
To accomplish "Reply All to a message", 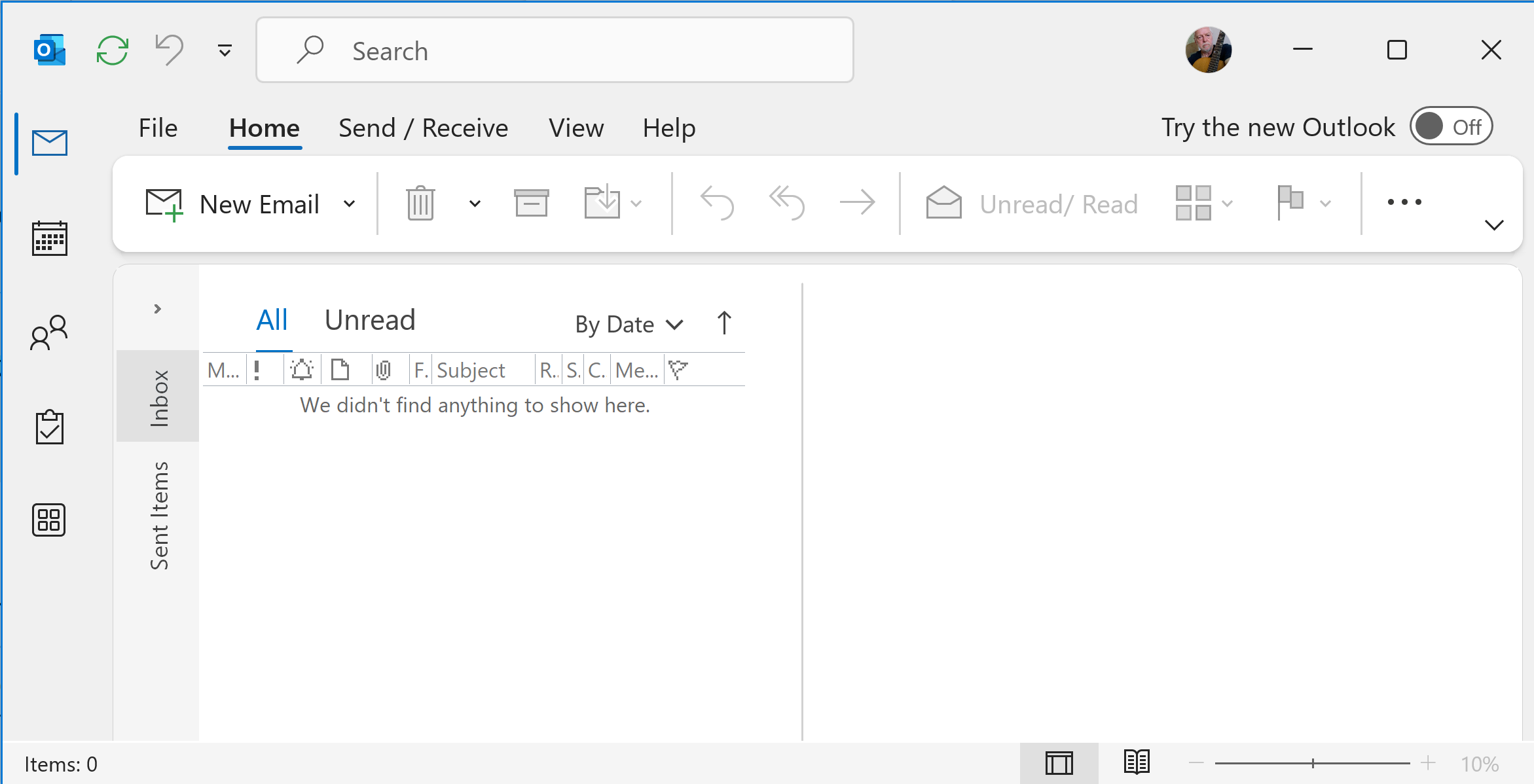I will [x=786, y=203].
